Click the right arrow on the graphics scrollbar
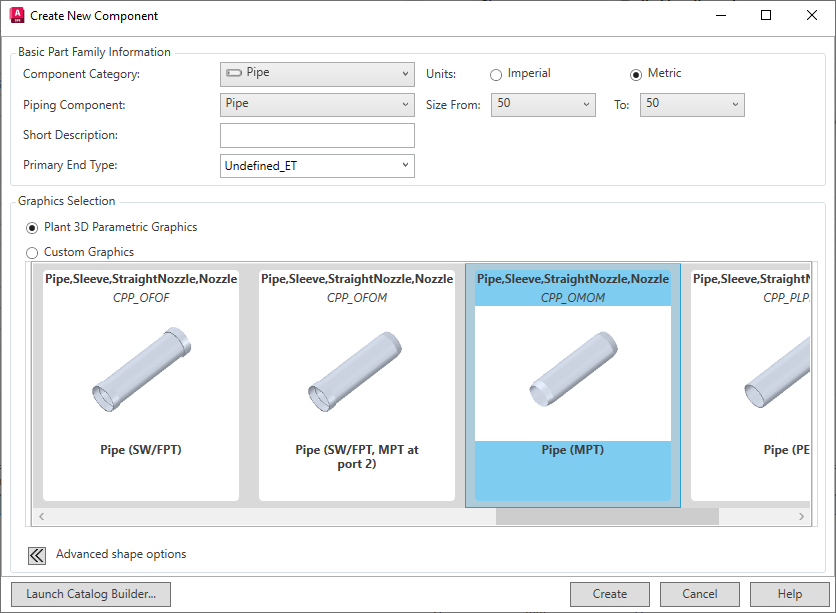 point(802,516)
